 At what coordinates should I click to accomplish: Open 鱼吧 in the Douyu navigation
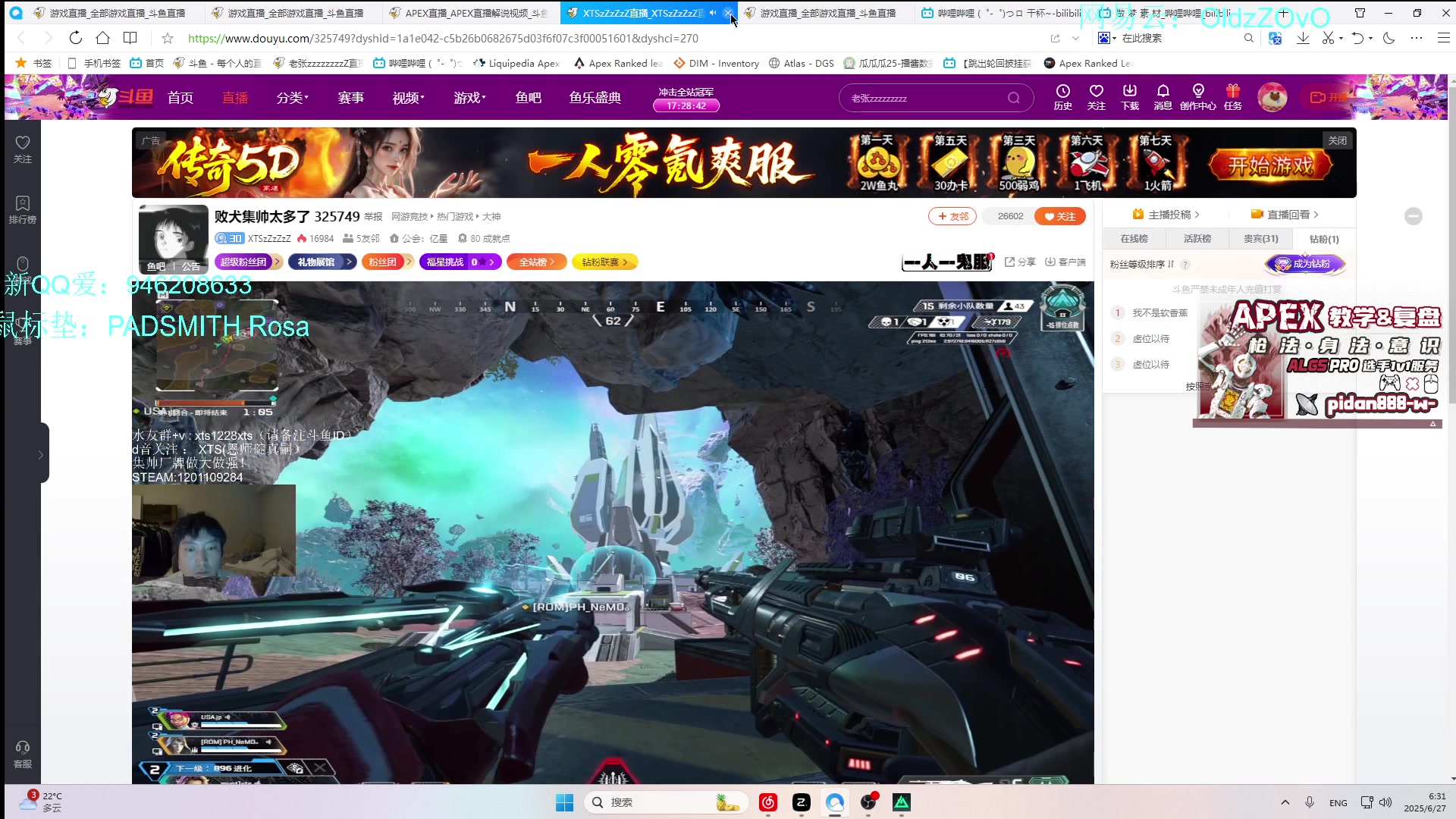pos(528,98)
